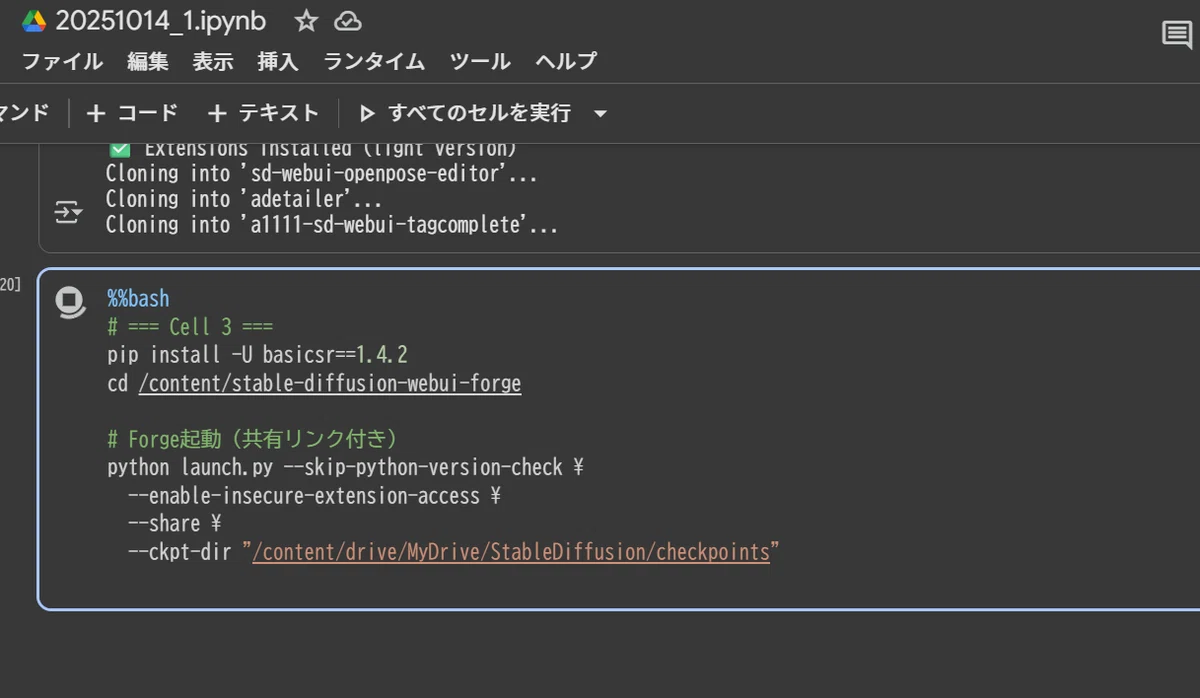Open the 表示 menu
The width and height of the screenshot is (1200, 698).
[213, 62]
